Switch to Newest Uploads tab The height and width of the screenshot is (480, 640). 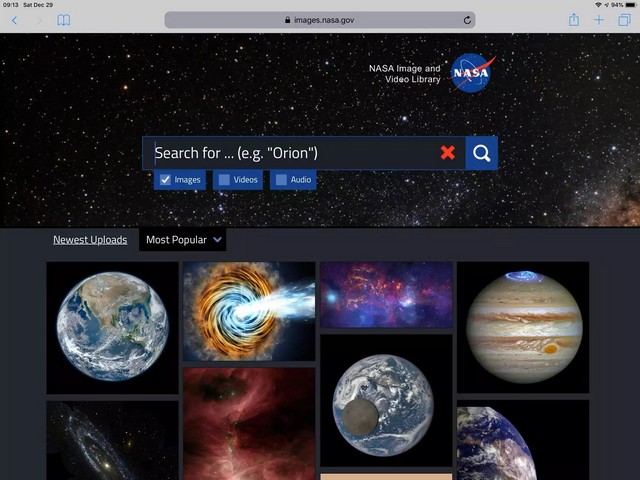[x=90, y=240]
